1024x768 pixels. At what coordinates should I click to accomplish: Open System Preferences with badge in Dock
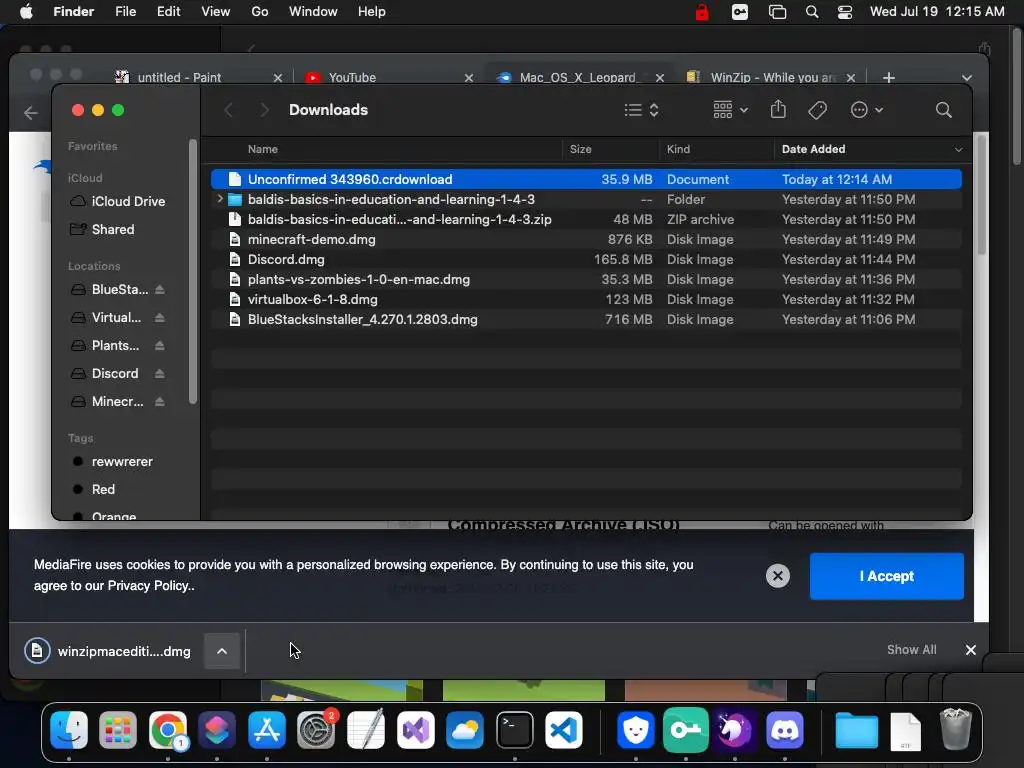pos(316,729)
